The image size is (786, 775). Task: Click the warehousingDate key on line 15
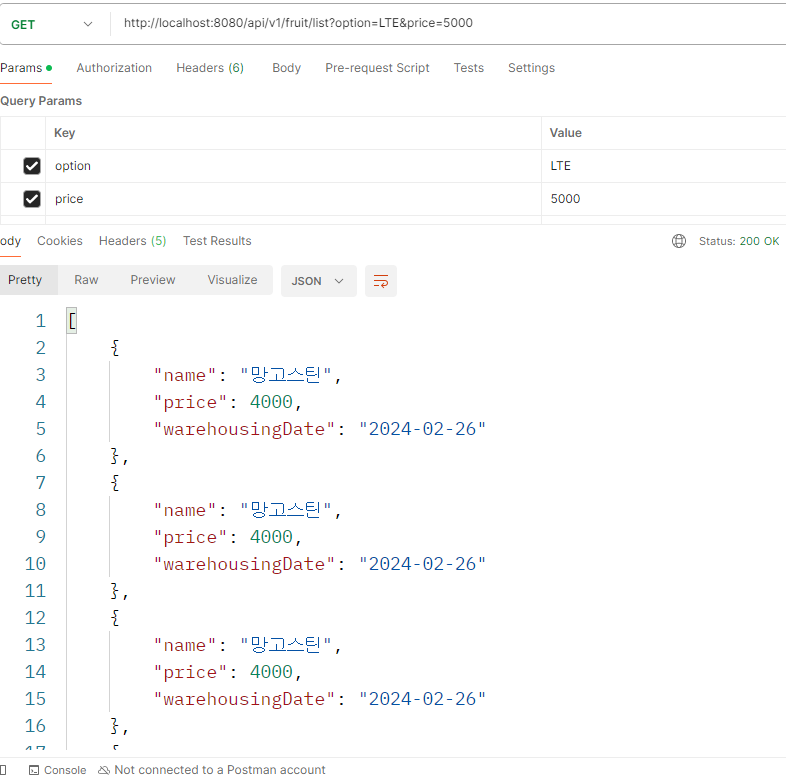click(x=244, y=699)
